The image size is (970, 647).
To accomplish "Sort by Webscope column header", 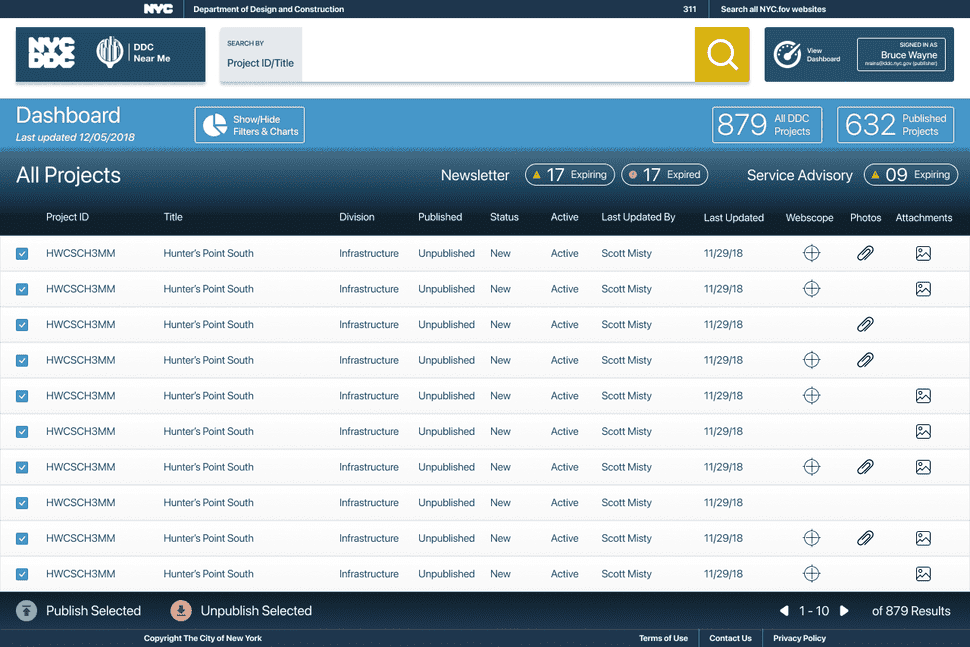I will 809,218.
